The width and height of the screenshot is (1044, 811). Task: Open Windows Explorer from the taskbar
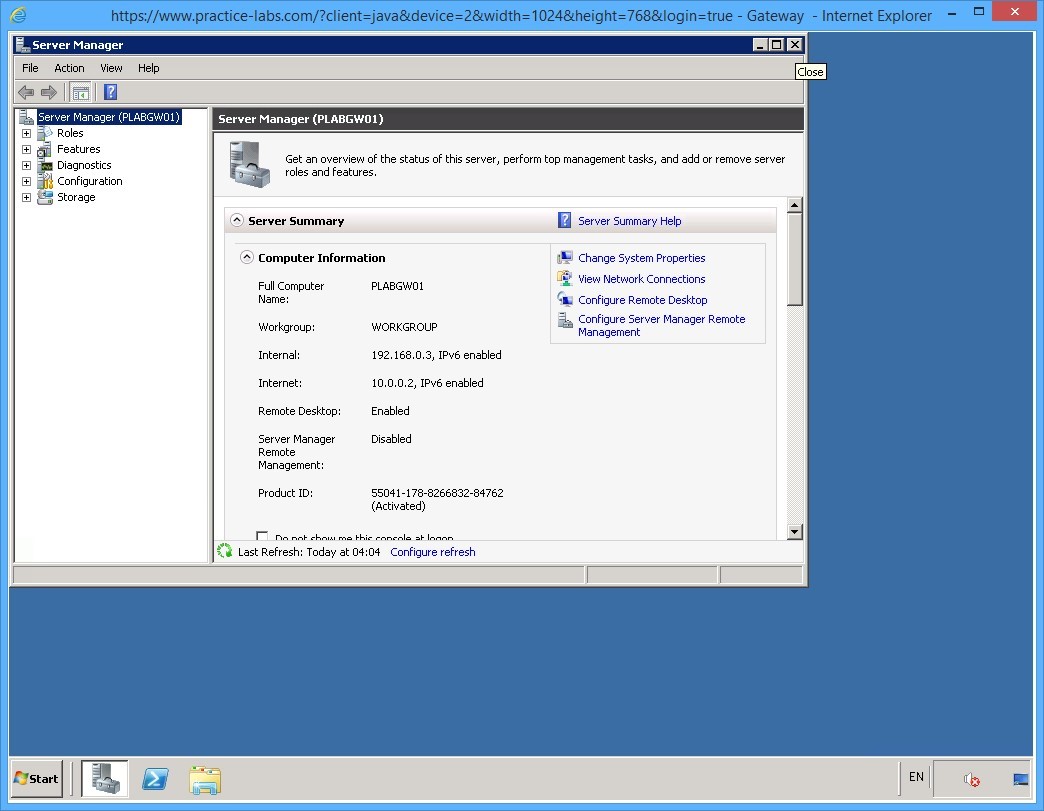pyautogui.click(x=205, y=779)
